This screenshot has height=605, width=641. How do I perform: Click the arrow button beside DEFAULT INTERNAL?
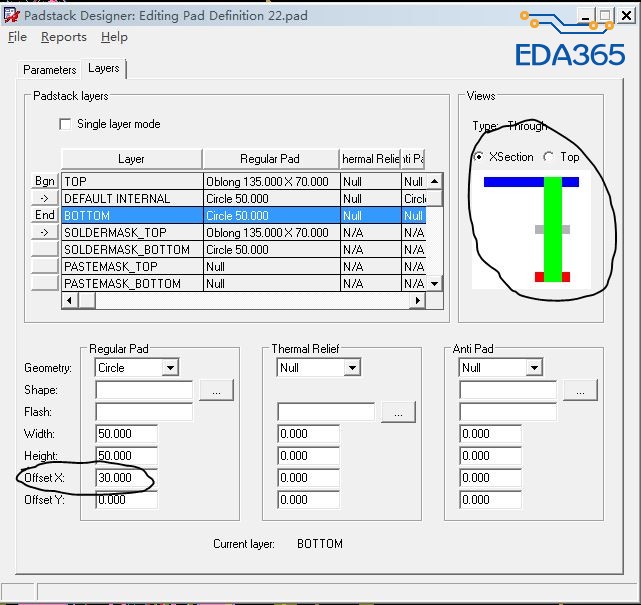pos(45,198)
